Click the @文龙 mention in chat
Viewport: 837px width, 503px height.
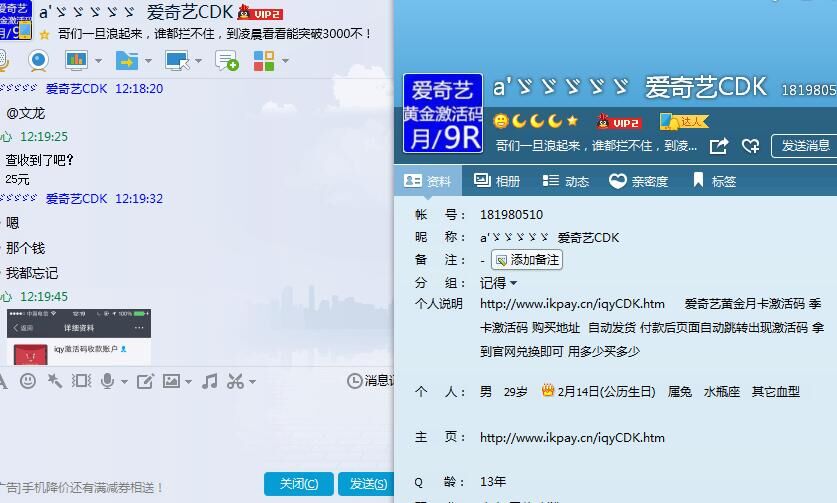(26, 113)
